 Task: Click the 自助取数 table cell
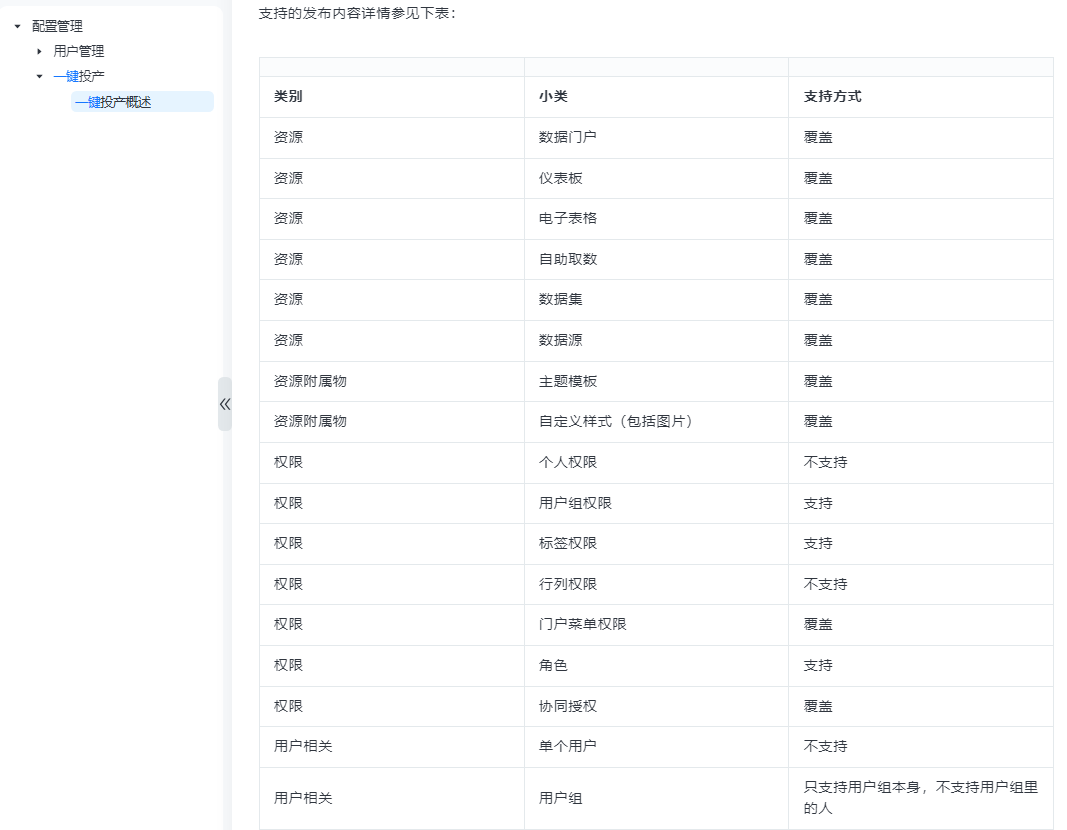click(567, 259)
